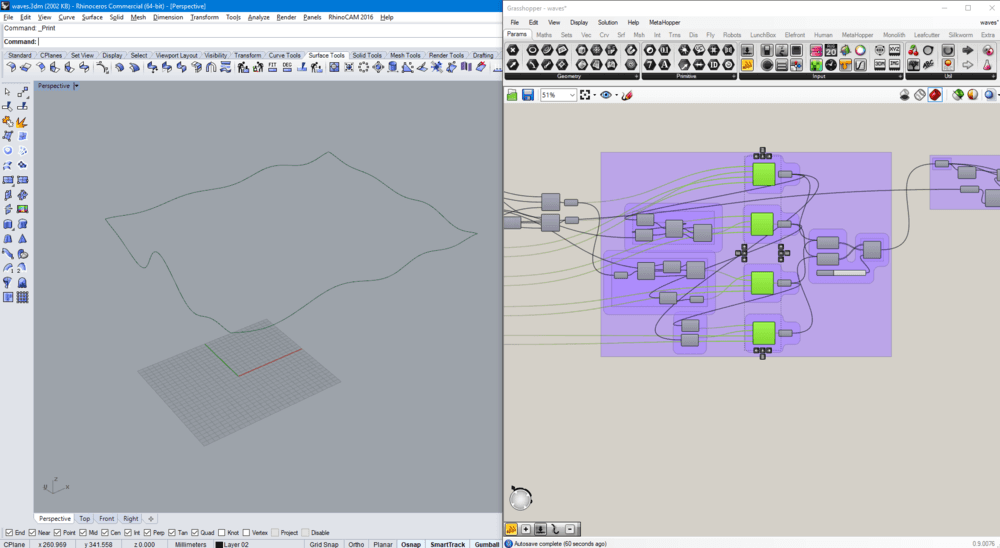Toggle the Cen osnap checkbox
The width and height of the screenshot is (1000, 548).
(105, 532)
